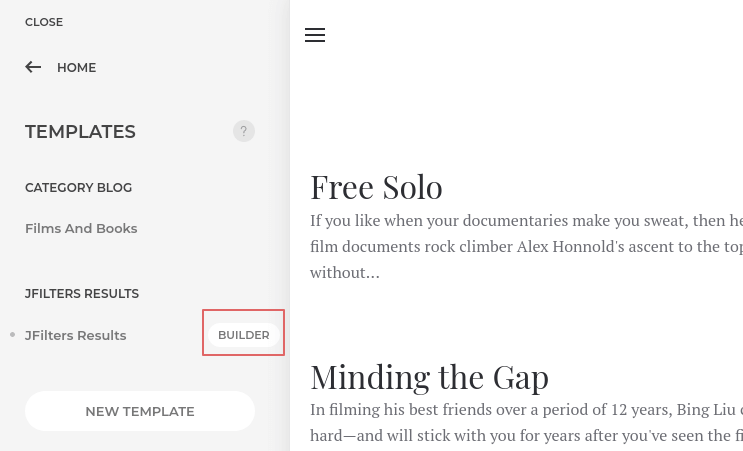Screen dimensions: 743x451
Task: Click the excerpt line ending "without..."
Action: (x=345, y=272)
